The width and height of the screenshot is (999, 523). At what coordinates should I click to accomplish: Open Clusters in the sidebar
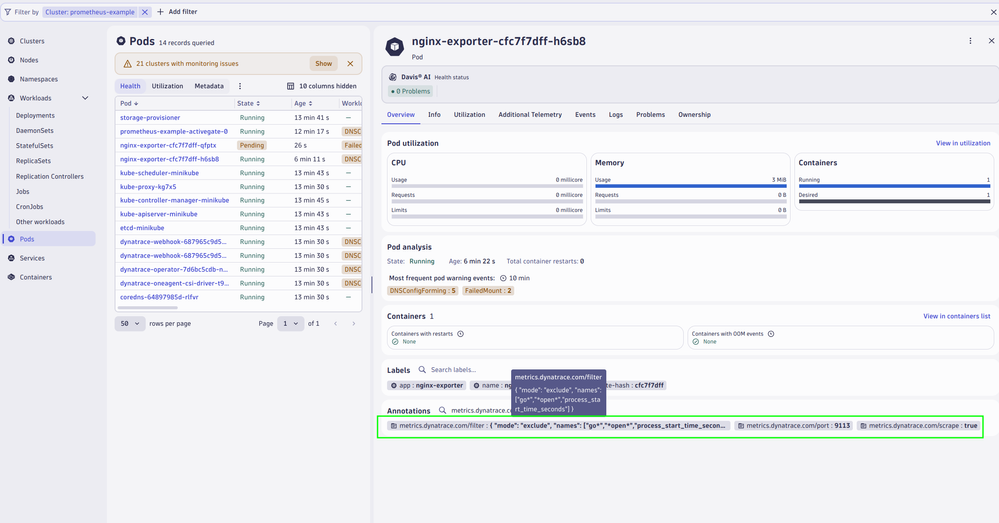[x=32, y=41]
